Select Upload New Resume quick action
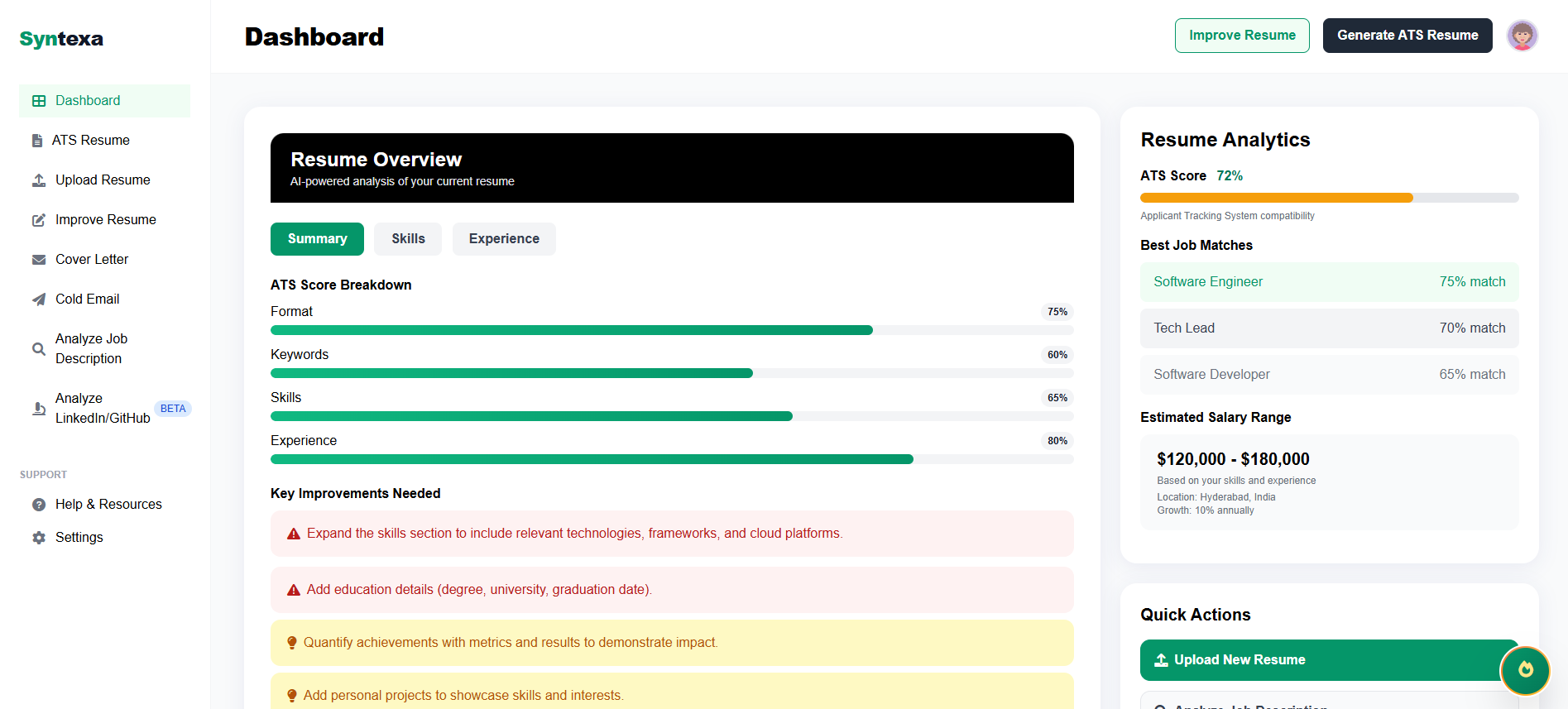The width and height of the screenshot is (1568, 709). pyautogui.click(x=1328, y=659)
